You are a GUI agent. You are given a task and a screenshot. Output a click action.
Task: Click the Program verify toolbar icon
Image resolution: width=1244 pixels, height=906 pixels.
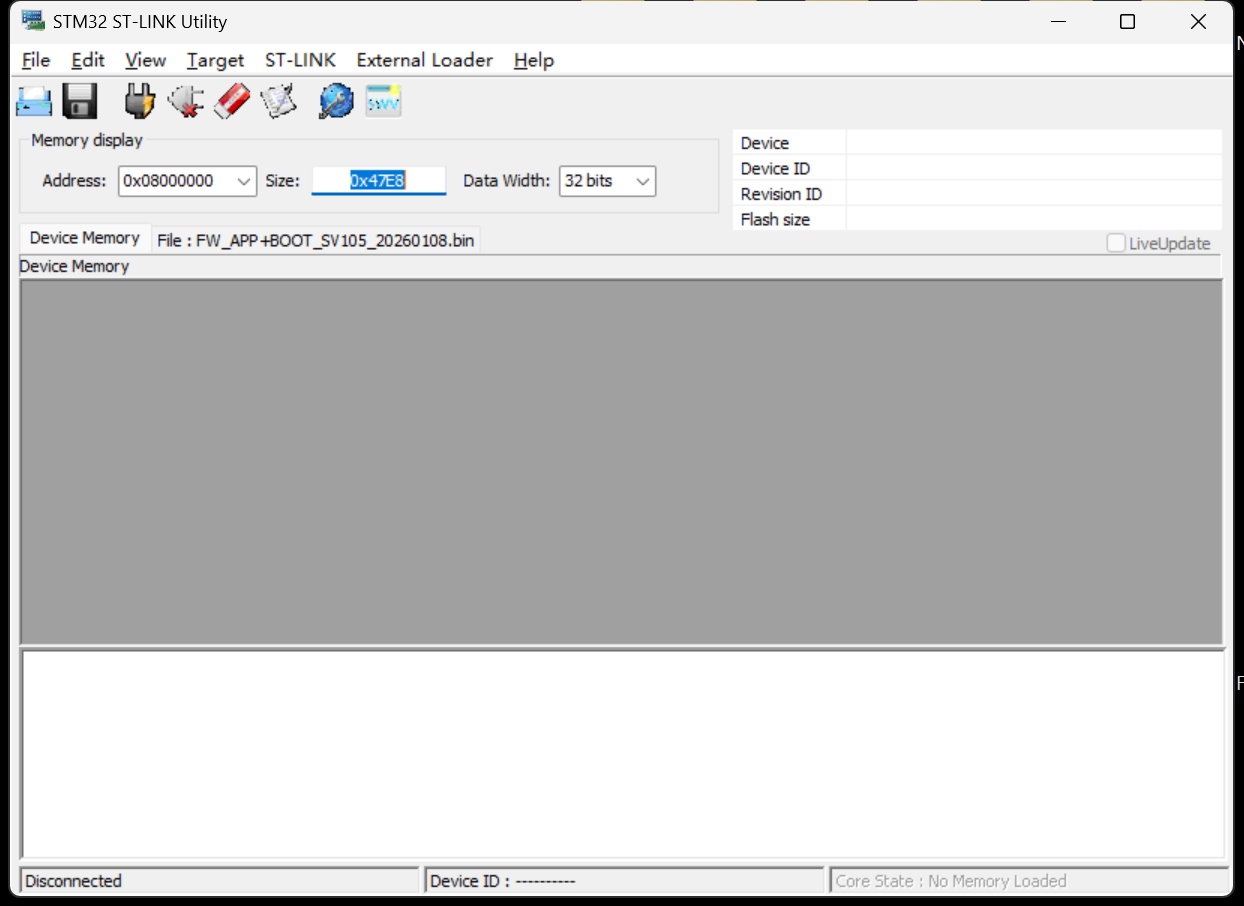(x=279, y=101)
